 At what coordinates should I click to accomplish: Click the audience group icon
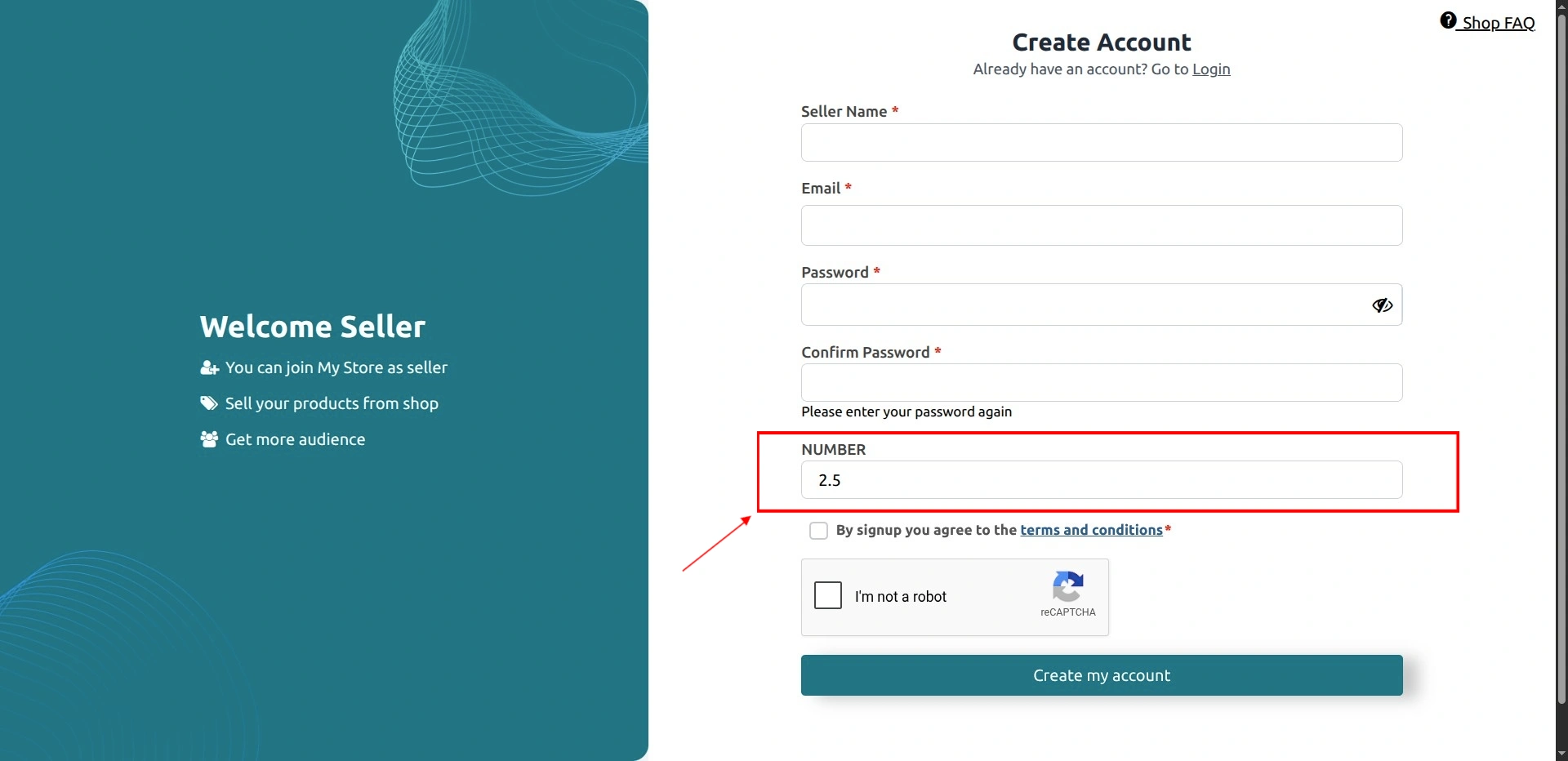point(209,439)
